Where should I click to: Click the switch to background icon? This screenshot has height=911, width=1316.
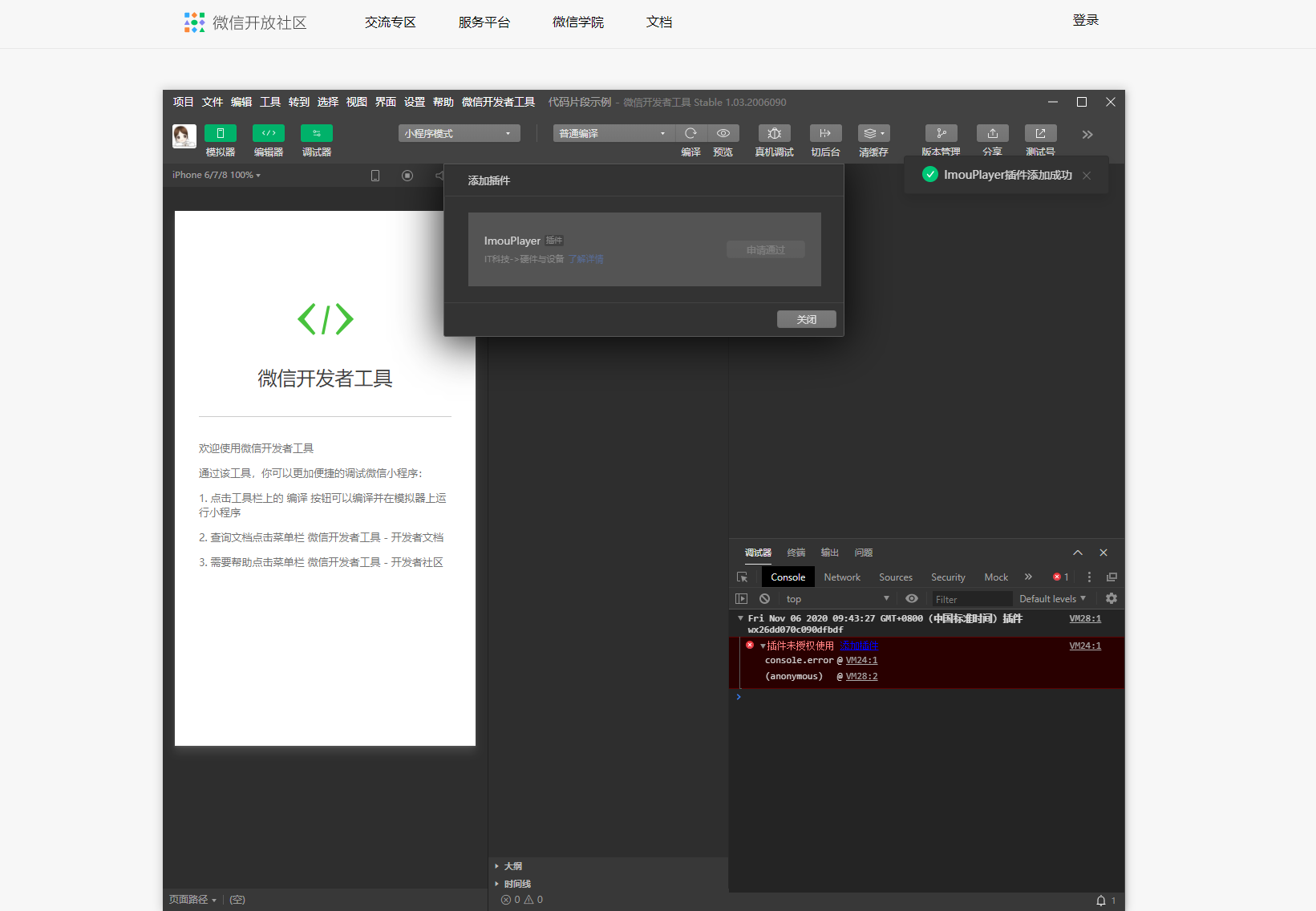[x=825, y=133]
